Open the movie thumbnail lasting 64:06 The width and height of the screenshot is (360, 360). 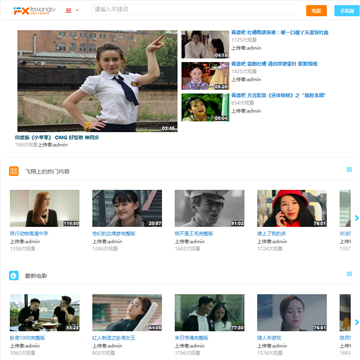(x=127, y=313)
